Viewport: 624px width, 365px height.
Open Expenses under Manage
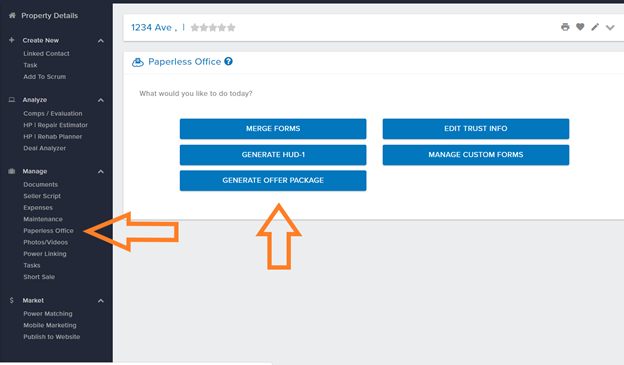pyautogui.click(x=38, y=207)
